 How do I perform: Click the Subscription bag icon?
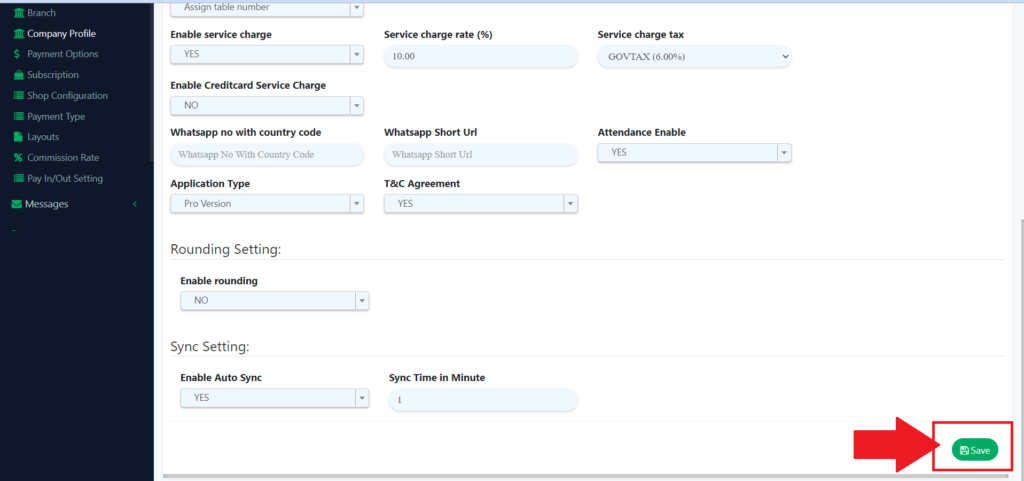[18, 75]
